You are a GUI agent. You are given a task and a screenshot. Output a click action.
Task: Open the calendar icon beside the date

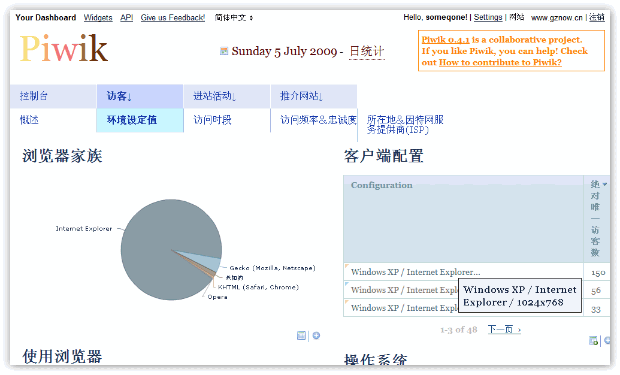pos(224,51)
